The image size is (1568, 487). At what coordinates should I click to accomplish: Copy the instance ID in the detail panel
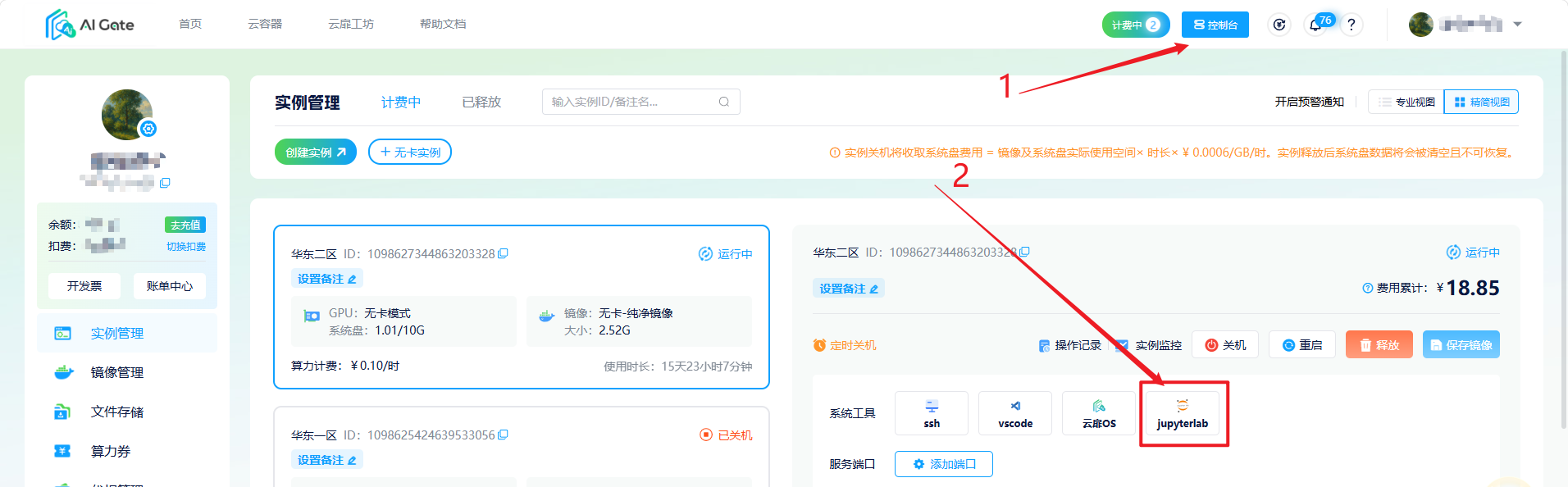tap(1024, 252)
